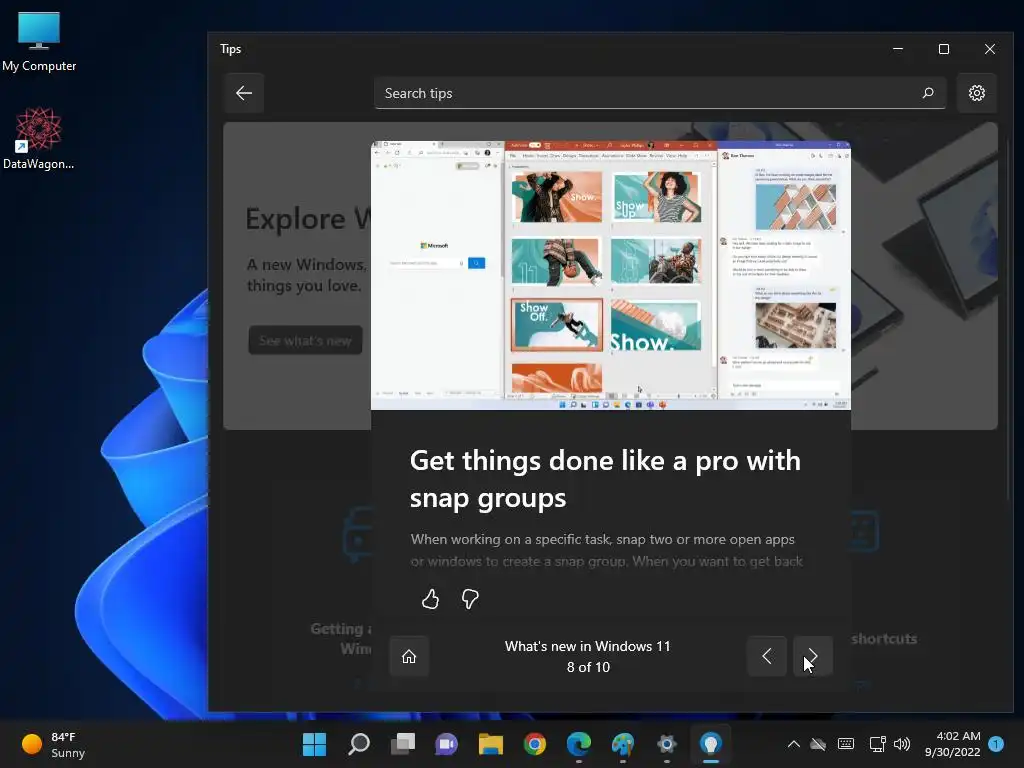
Task: Click the snap groups screenshot image
Action: 611,275
